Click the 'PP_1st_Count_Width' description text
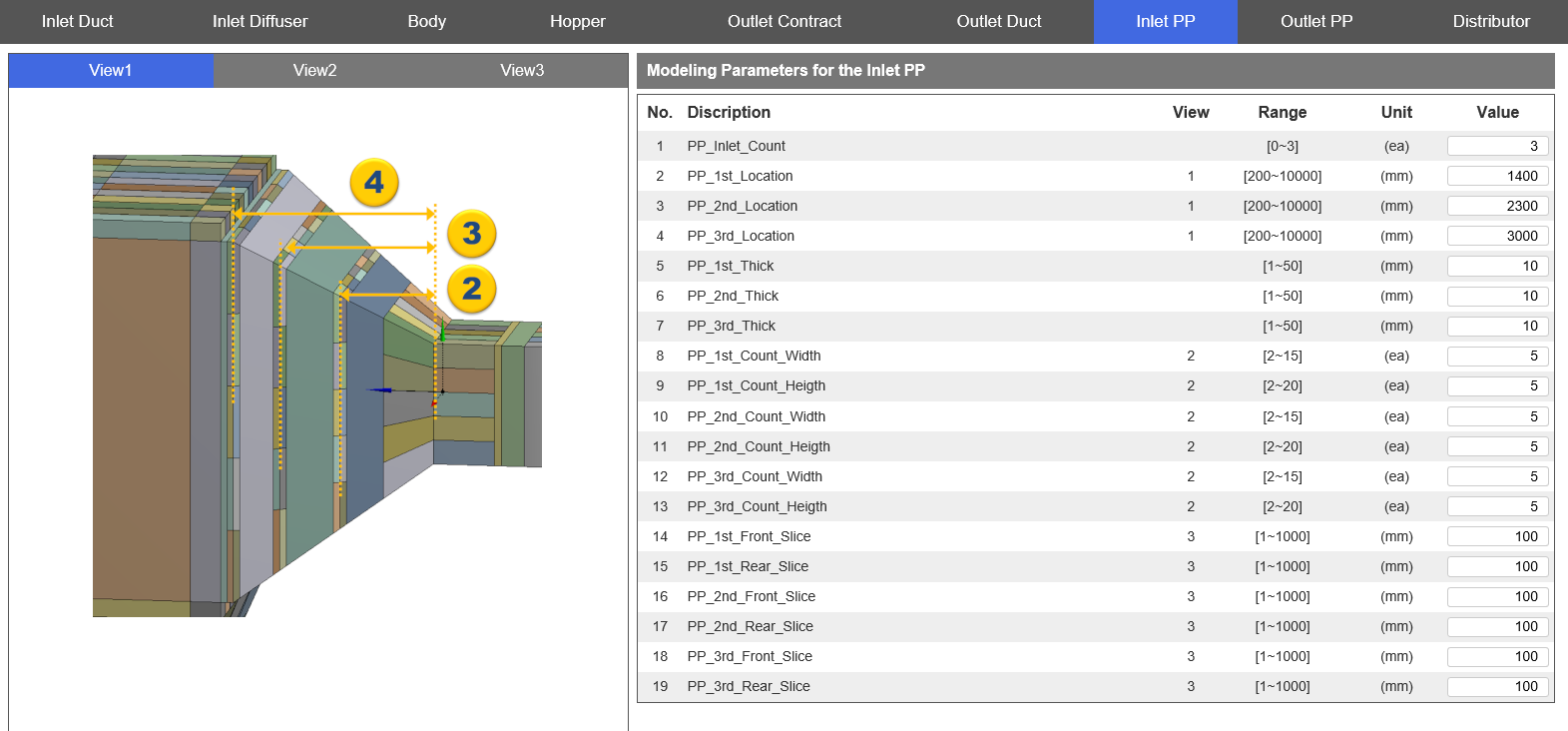Image resolution: width=1568 pixels, height=731 pixels. pos(754,356)
